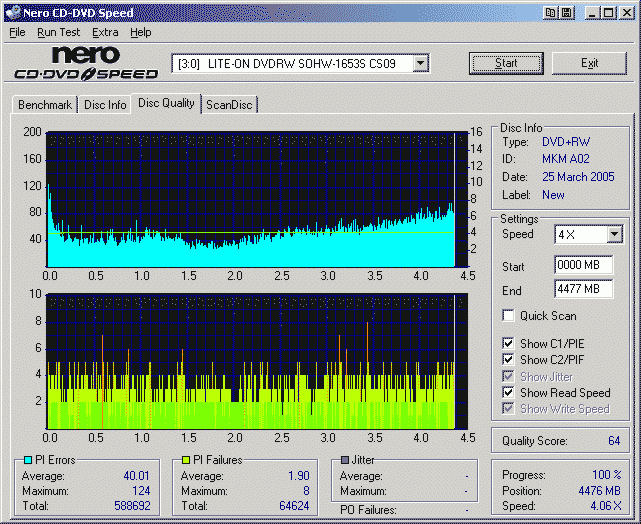Open the File menu
Screen dimensions: 641x524
coord(17,32)
